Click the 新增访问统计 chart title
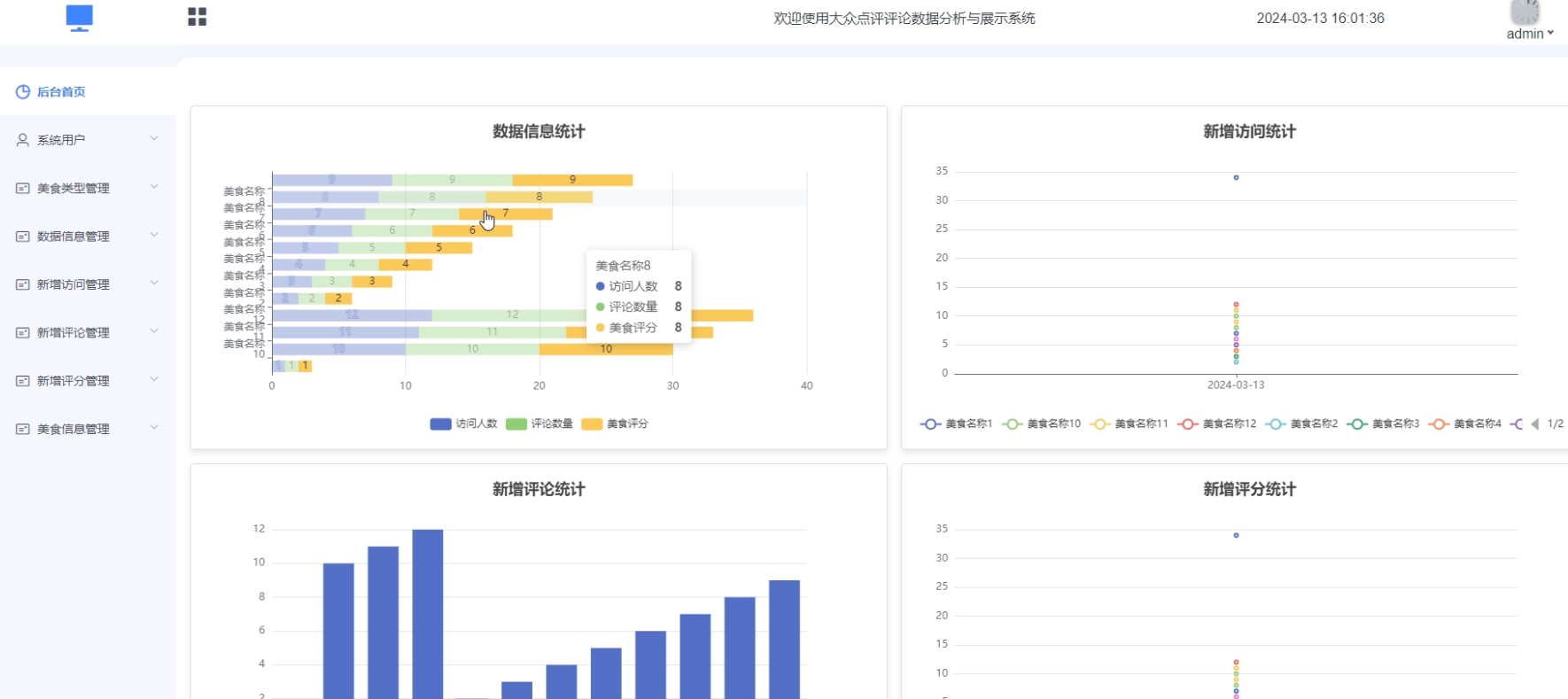This screenshot has height=699, width=1568. coord(1249,131)
